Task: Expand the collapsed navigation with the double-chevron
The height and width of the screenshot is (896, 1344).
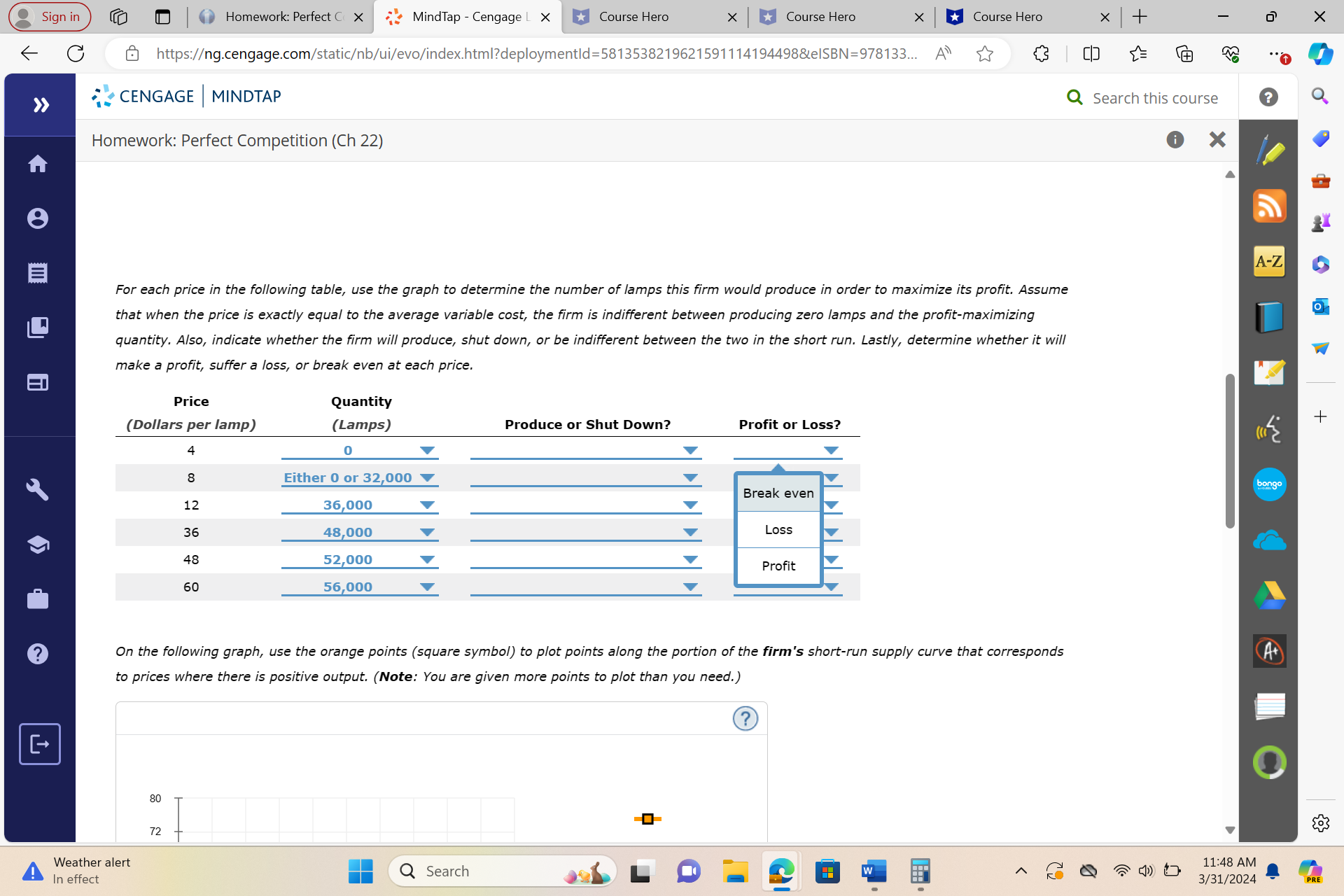Action: tap(41, 104)
